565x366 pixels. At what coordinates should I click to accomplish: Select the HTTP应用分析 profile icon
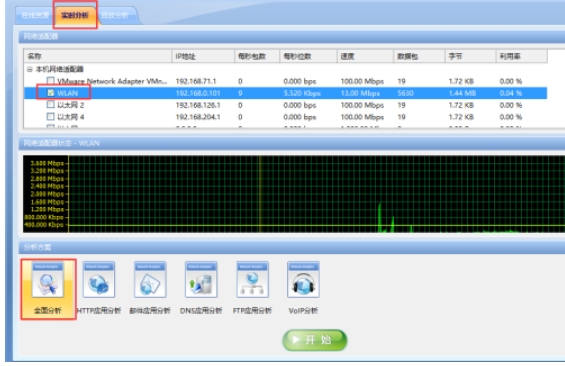pyautogui.click(x=99, y=280)
